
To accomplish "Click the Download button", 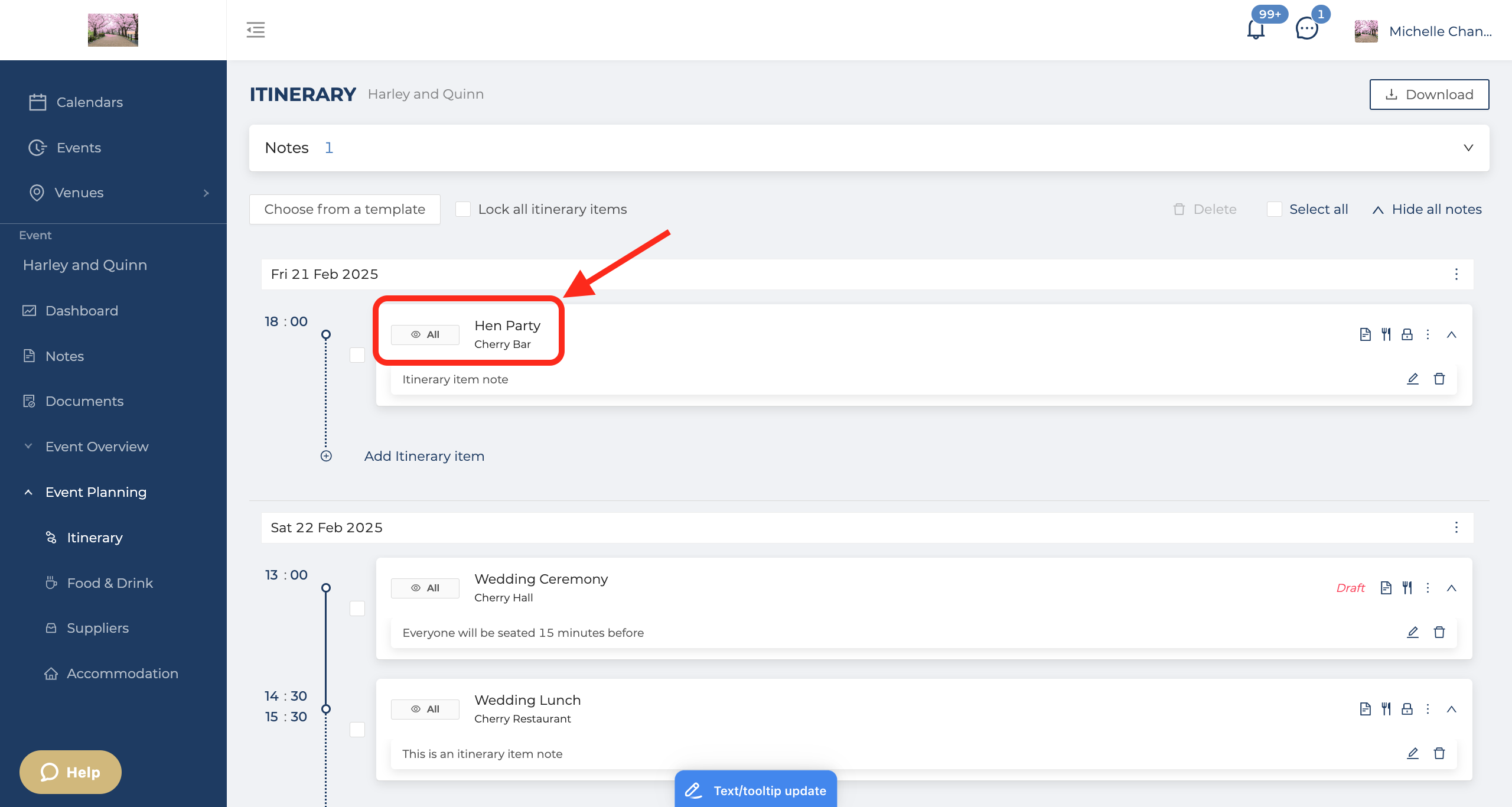I will 1429,95.
